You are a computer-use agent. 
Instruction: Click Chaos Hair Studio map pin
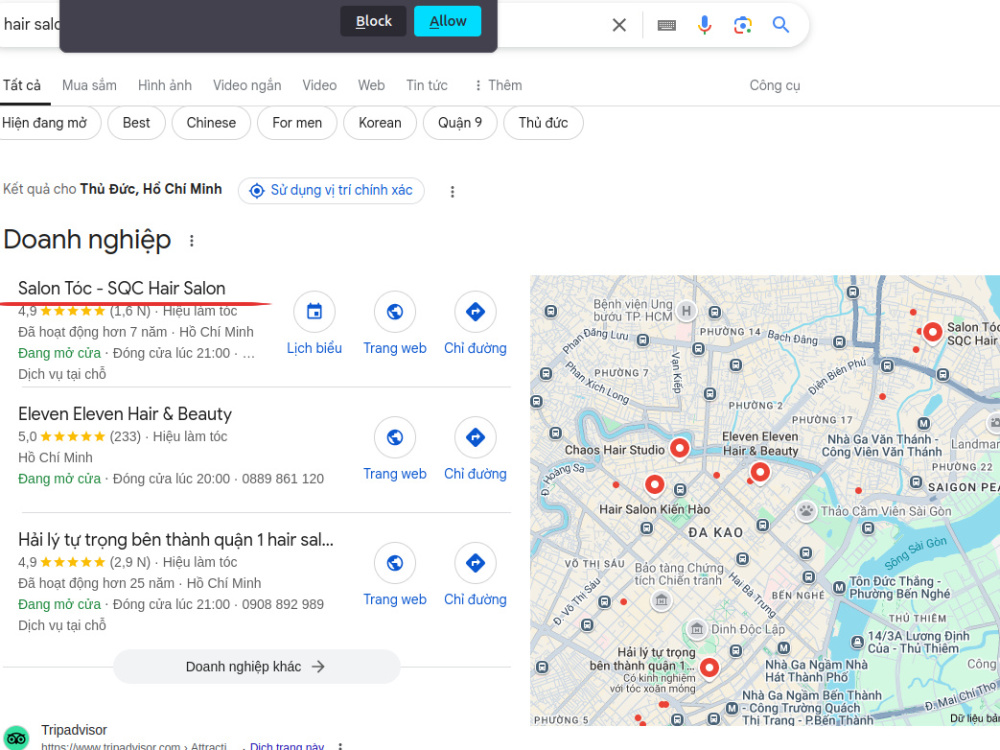680,448
